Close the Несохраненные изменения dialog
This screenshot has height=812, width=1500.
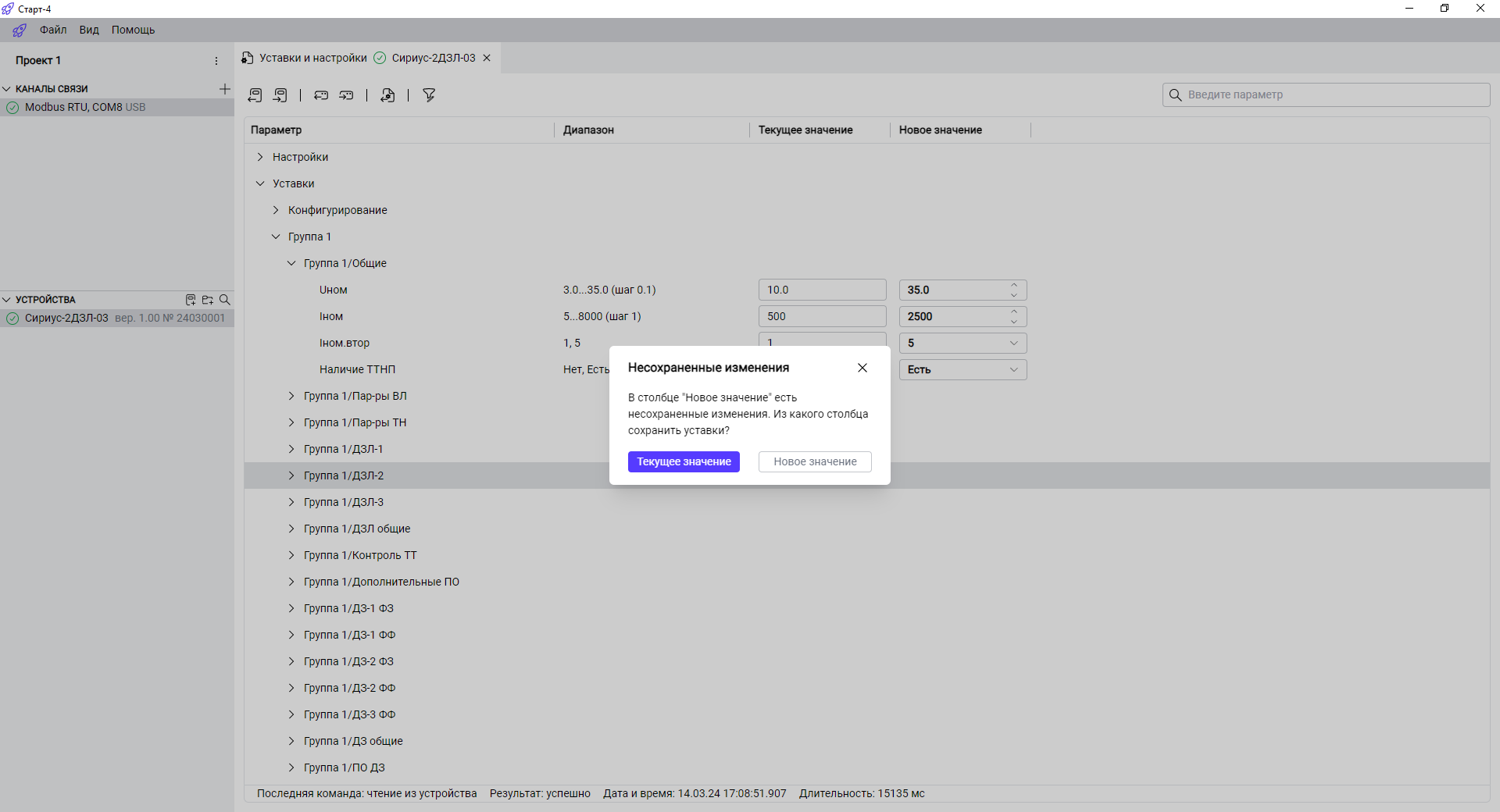[x=862, y=368]
